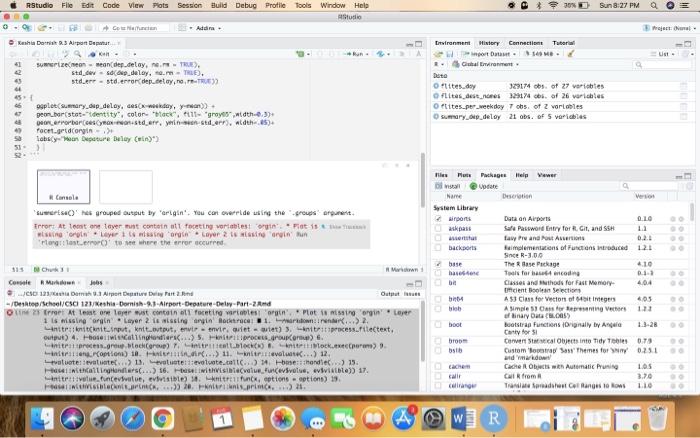Switch to the Console tab
The height and width of the screenshot is (438, 700).
20,283
